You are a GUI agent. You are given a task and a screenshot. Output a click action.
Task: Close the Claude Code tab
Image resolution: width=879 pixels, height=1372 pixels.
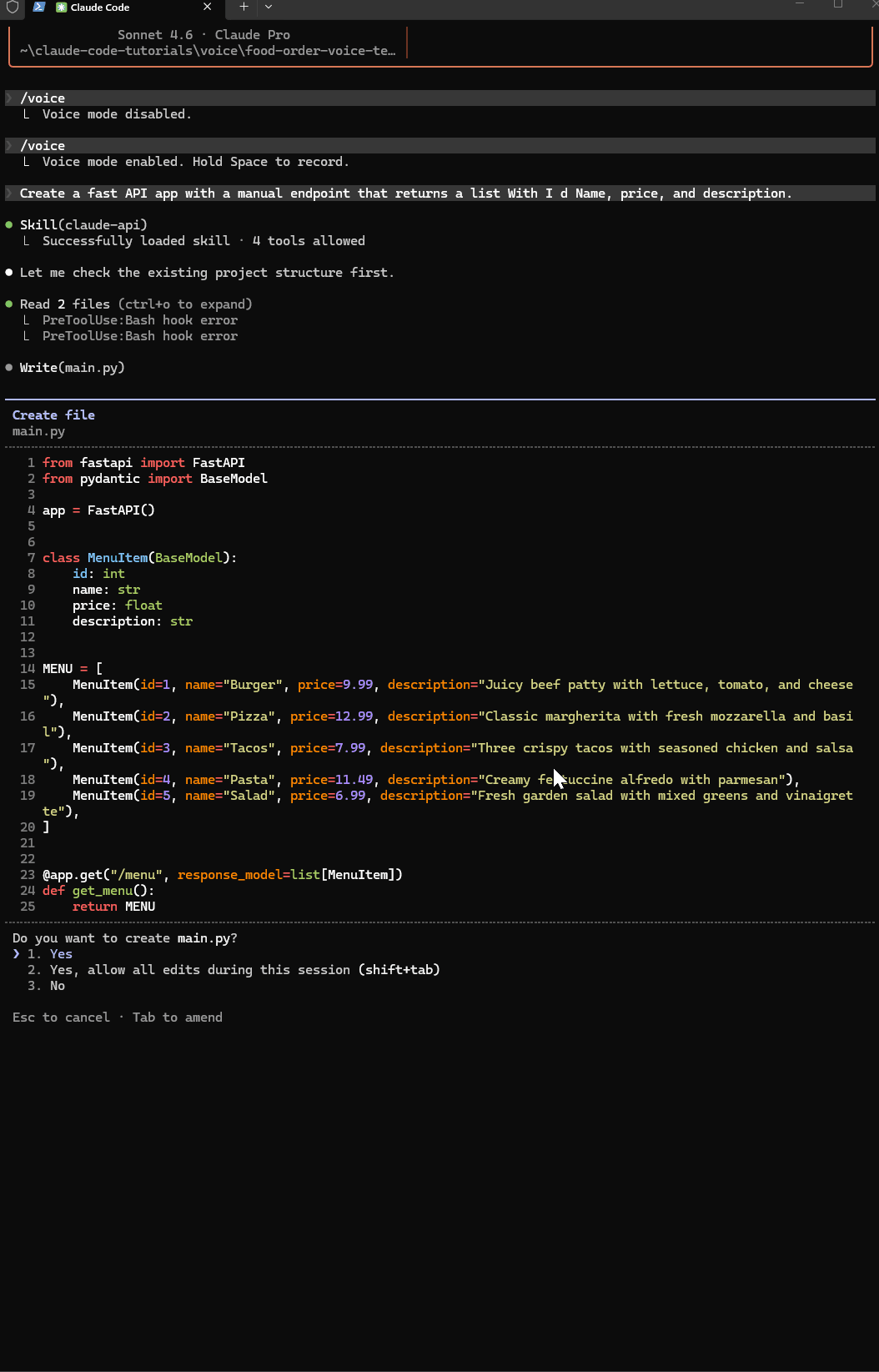click(208, 7)
